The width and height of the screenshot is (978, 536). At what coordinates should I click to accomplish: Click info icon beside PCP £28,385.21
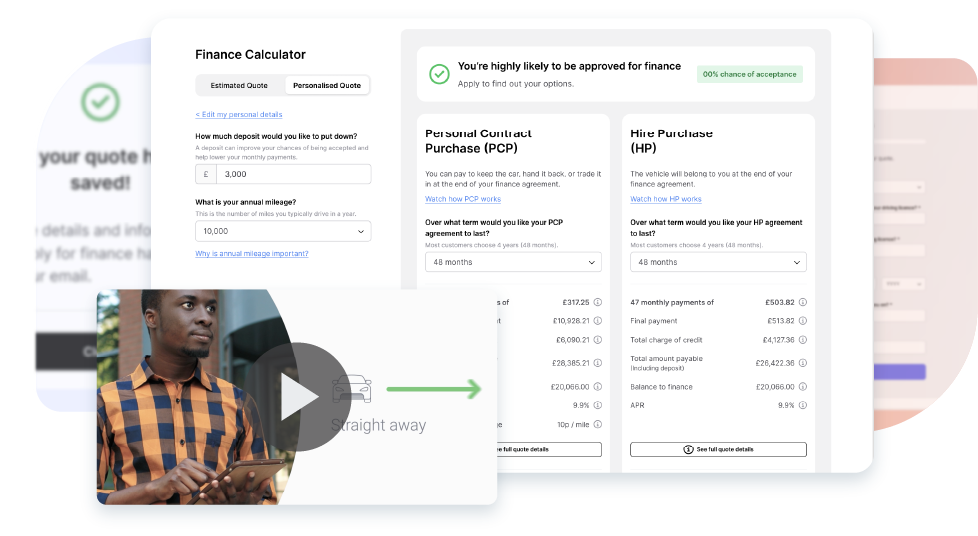pos(598,363)
